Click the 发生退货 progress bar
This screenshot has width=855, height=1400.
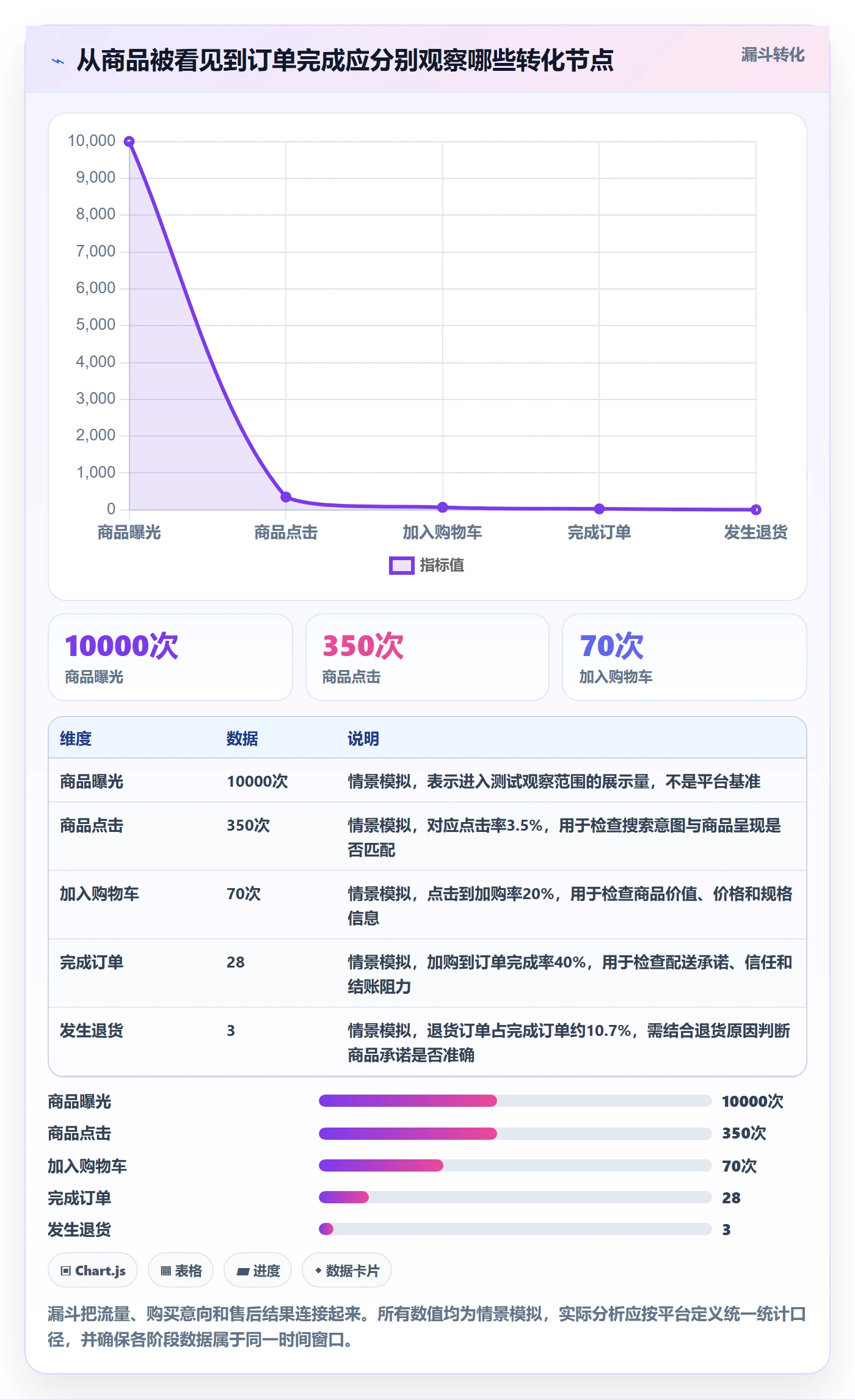(515, 1229)
